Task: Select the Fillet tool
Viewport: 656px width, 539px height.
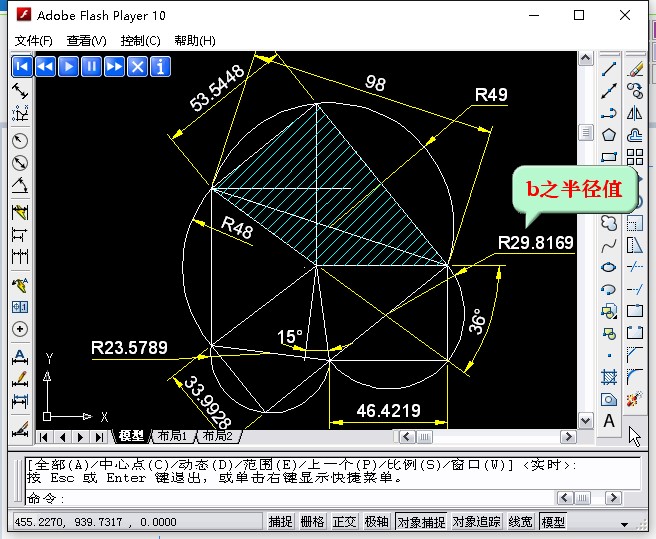Action: pos(635,377)
